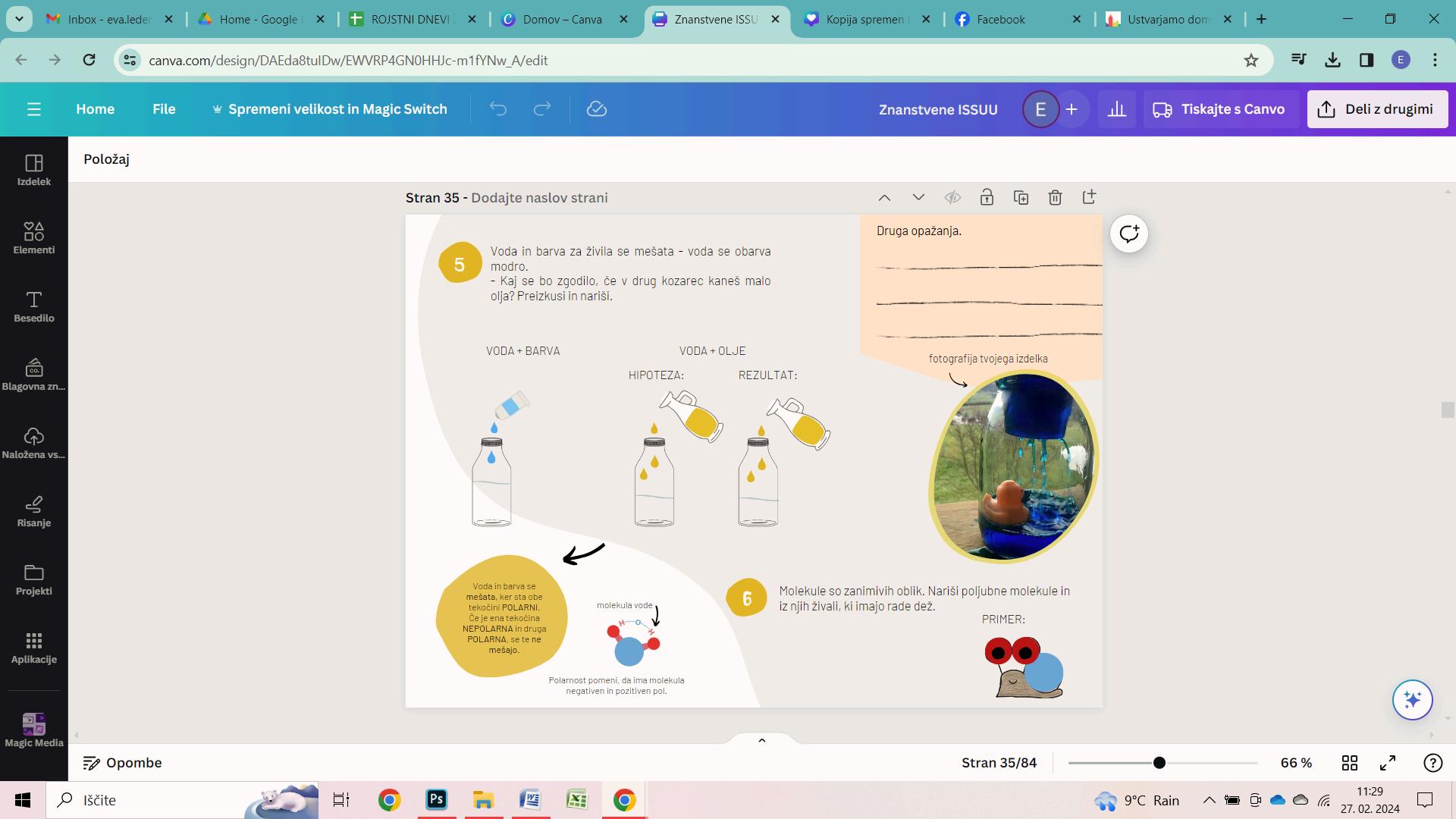
Task: Toggle the lock page icon
Action: pos(987,198)
